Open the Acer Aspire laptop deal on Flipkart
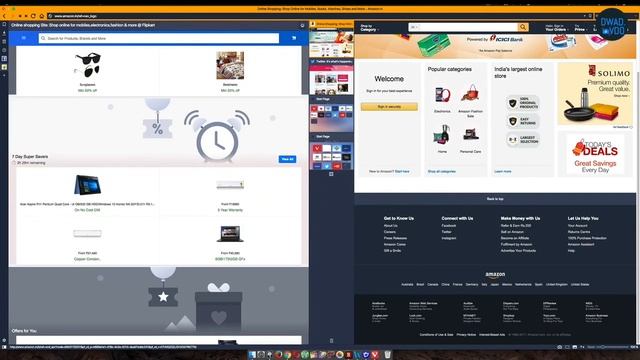Image resolution: width=640 pixels, height=360 pixels. click(x=87, y=192)
